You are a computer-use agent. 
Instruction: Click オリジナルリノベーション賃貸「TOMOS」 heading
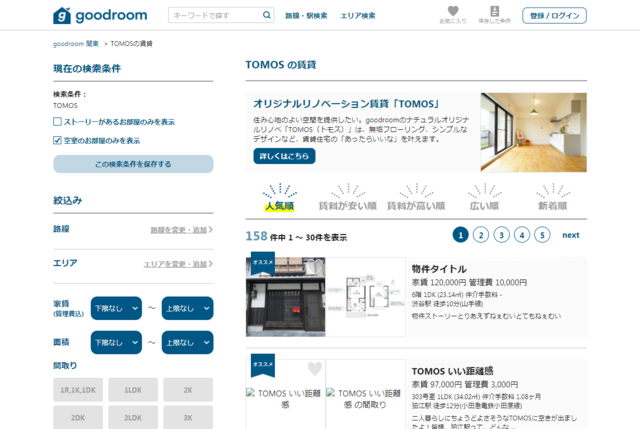tap(347, 104)
